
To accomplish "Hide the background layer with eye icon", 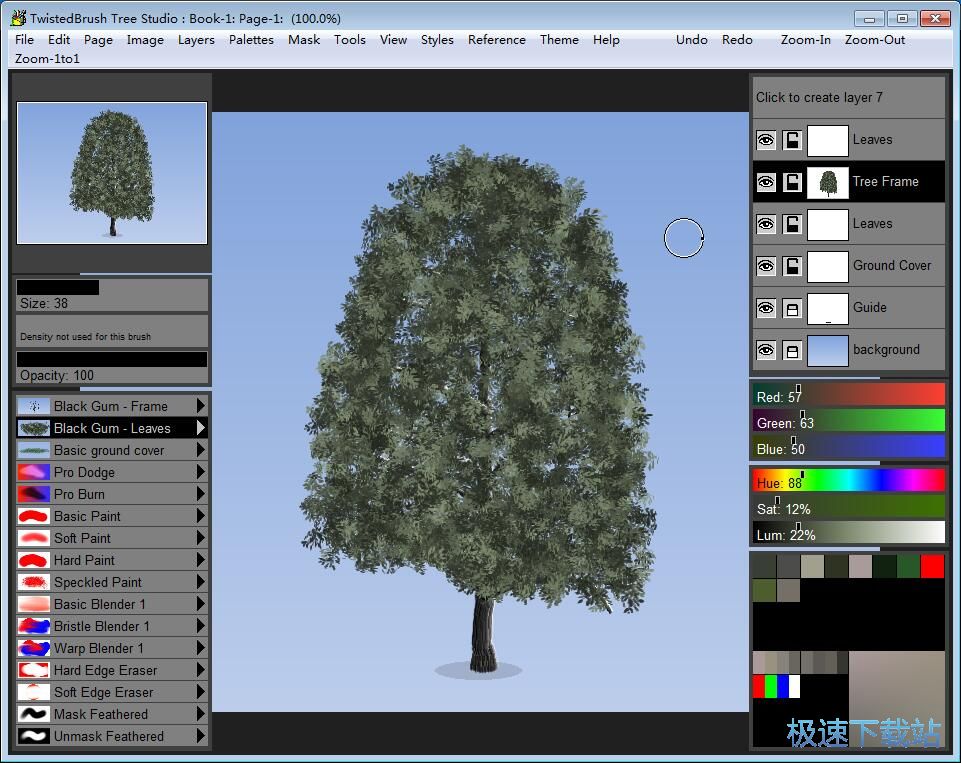I will [x=766, y=350].
